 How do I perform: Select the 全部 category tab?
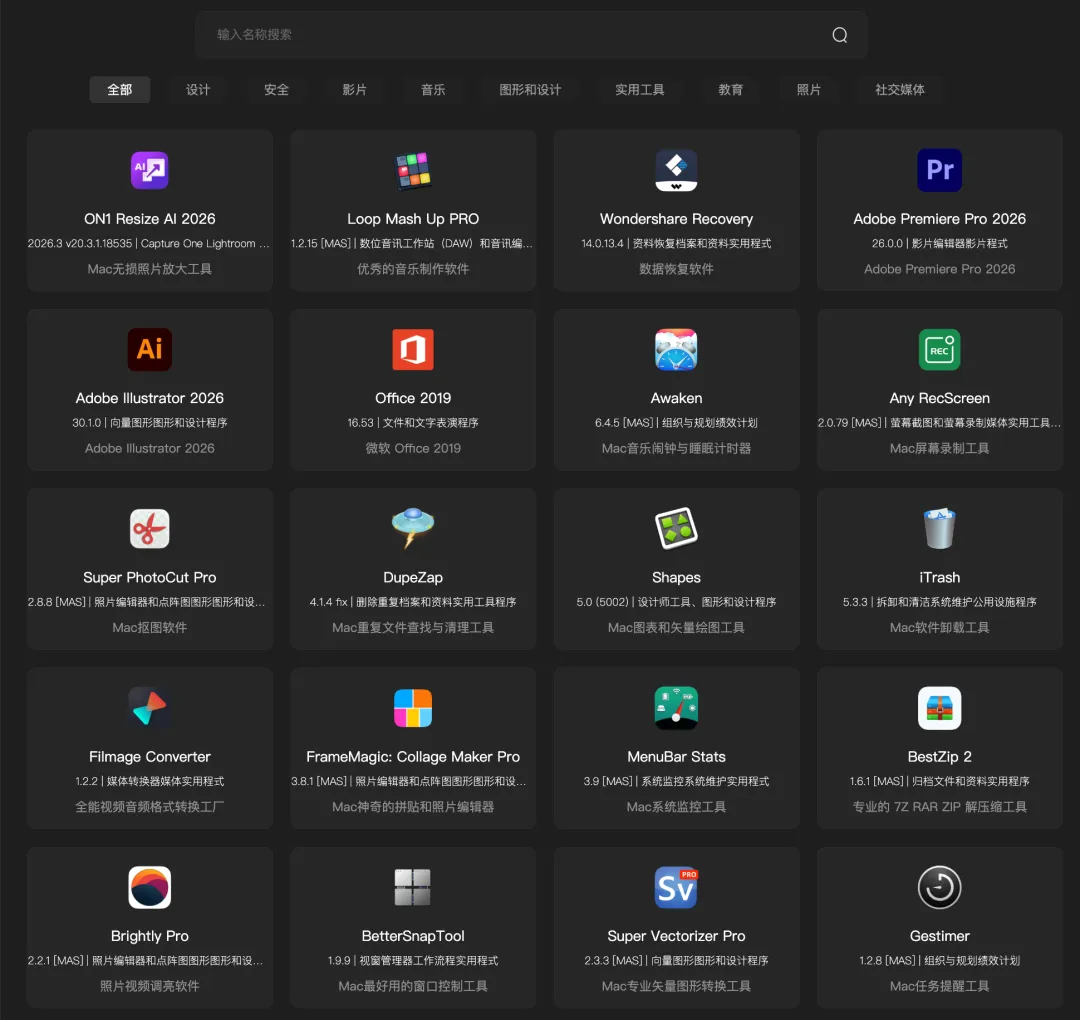tap(119, 90)
